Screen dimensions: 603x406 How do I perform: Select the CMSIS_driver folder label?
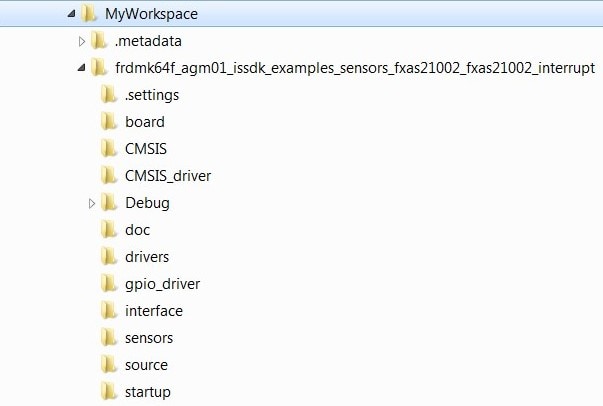(x=168, y=176)
